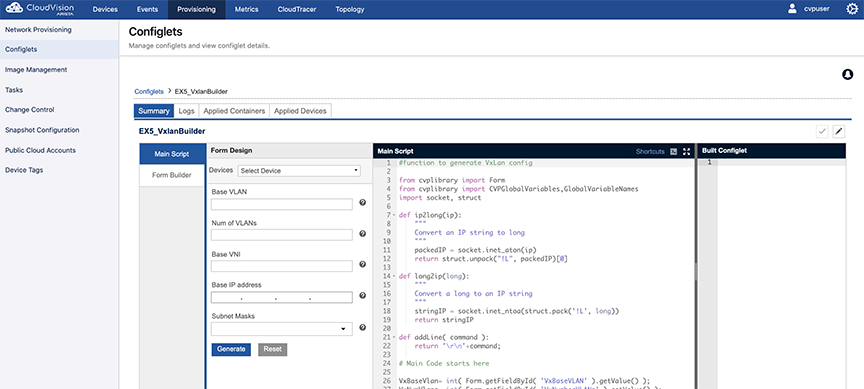This screenshot has width=864, height=389.
Task: Open the Provisioning menu
Action: (x=197, y=9)
